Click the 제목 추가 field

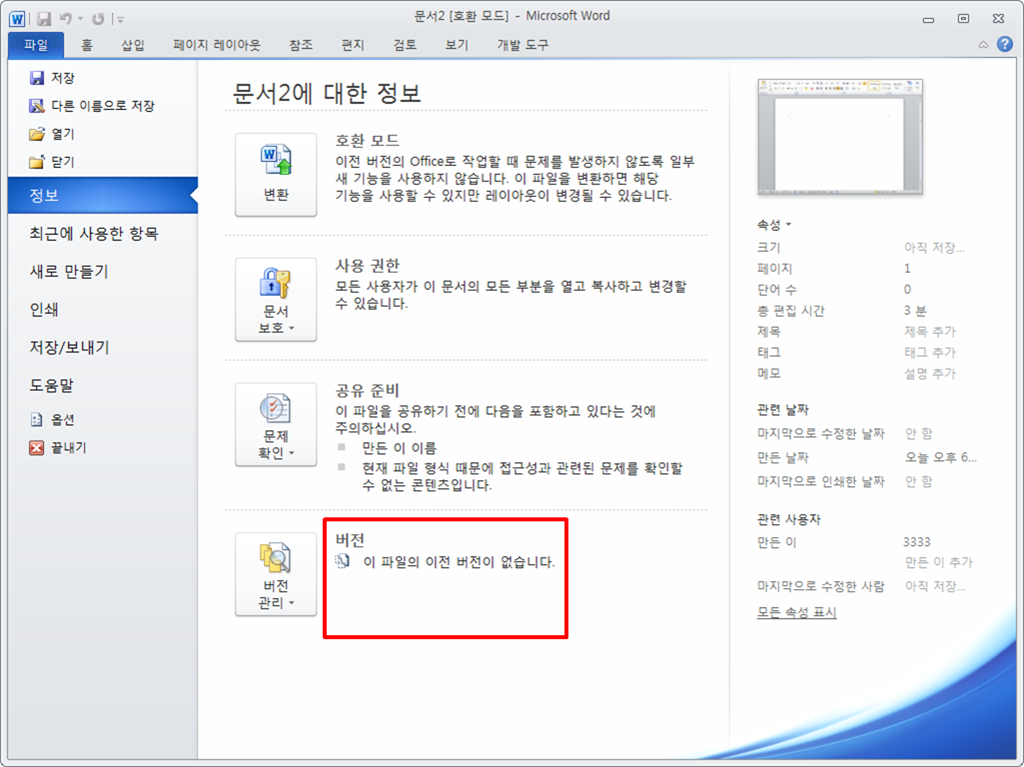929,331
